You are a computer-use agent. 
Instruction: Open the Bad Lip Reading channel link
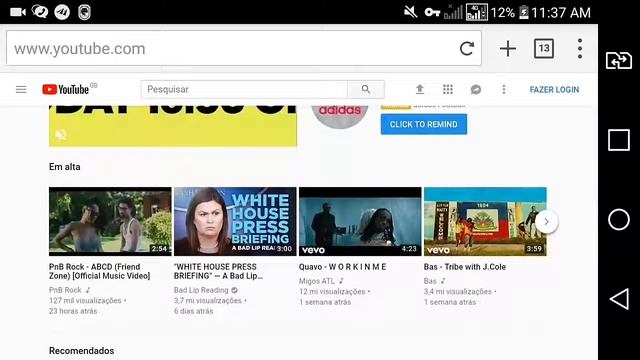click(x=201, y=290)
